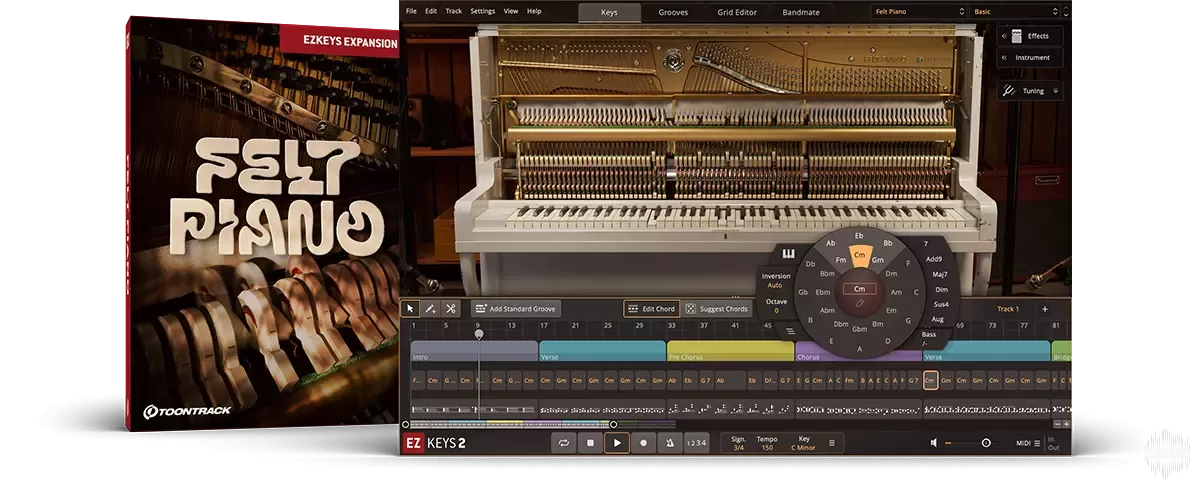Click the tuning fork icon
This screenshot has width=1200, height=488.
point(1010,90)
